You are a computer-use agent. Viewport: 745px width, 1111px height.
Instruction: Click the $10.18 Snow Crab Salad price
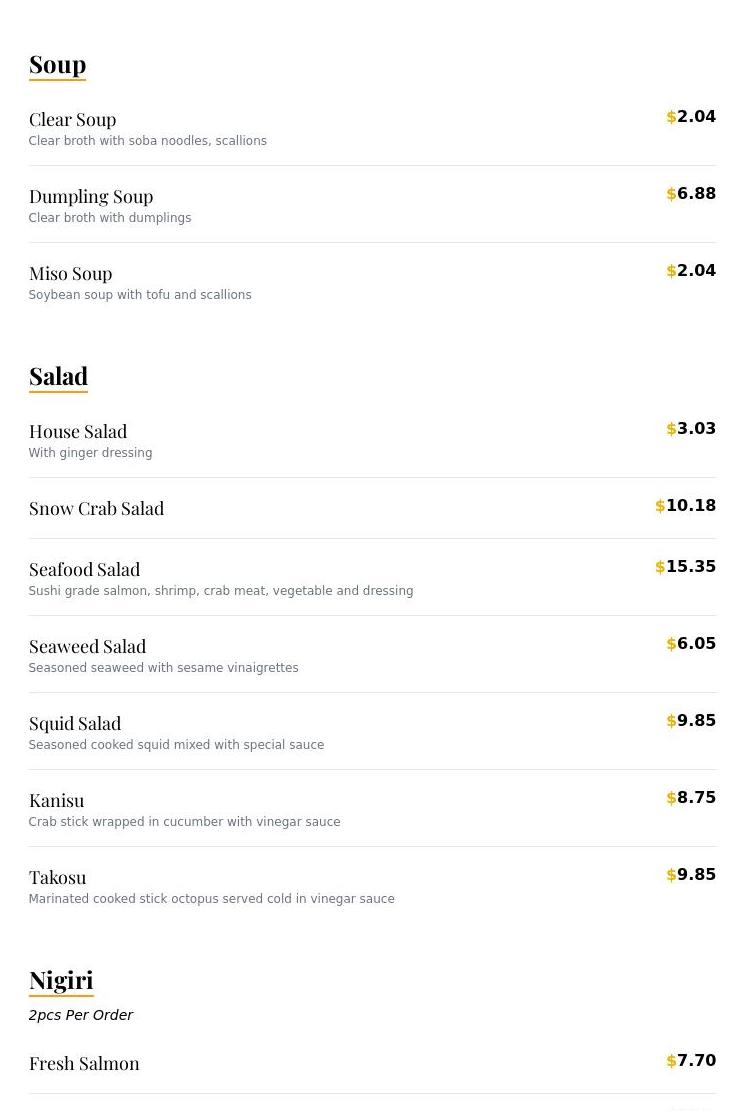click(x=685, y=505)
